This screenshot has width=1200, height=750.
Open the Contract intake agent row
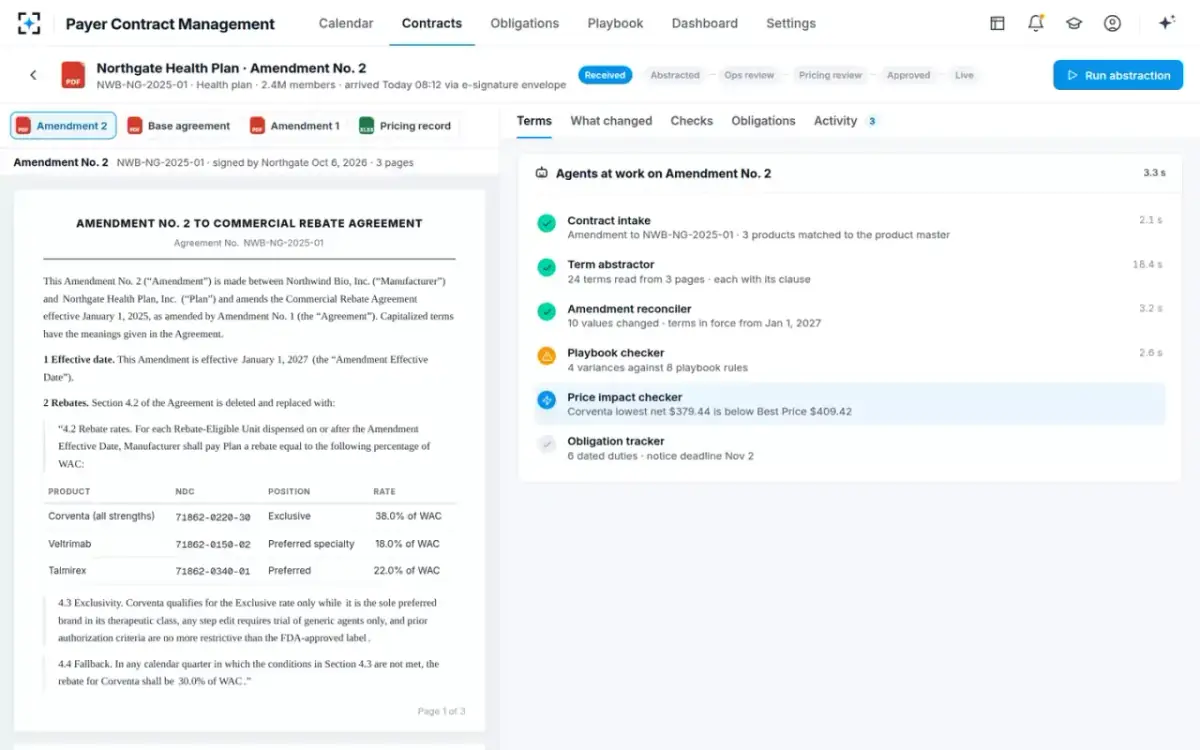click(x=850, y=227)
